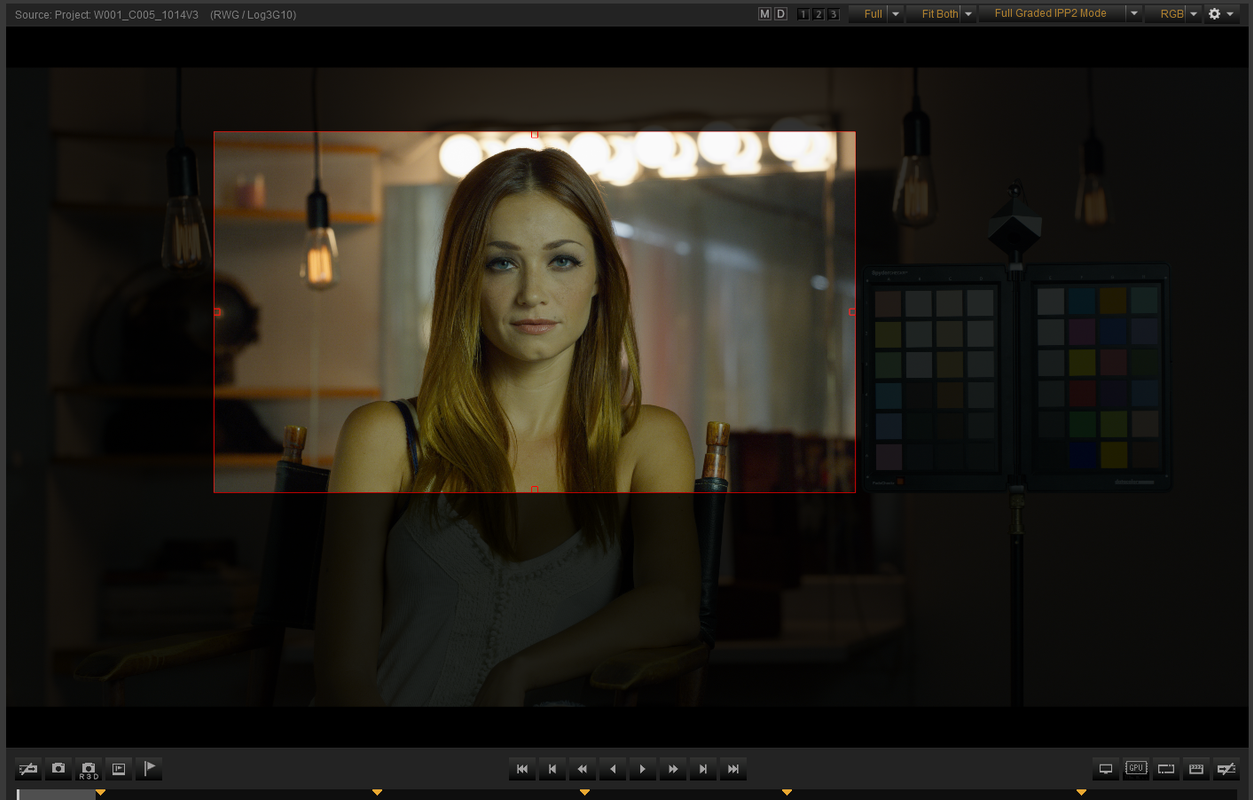The image size is (1253, 800).
Task: Click the RGB channel button
Action: pyautogui.click(x=1166, y=14)
